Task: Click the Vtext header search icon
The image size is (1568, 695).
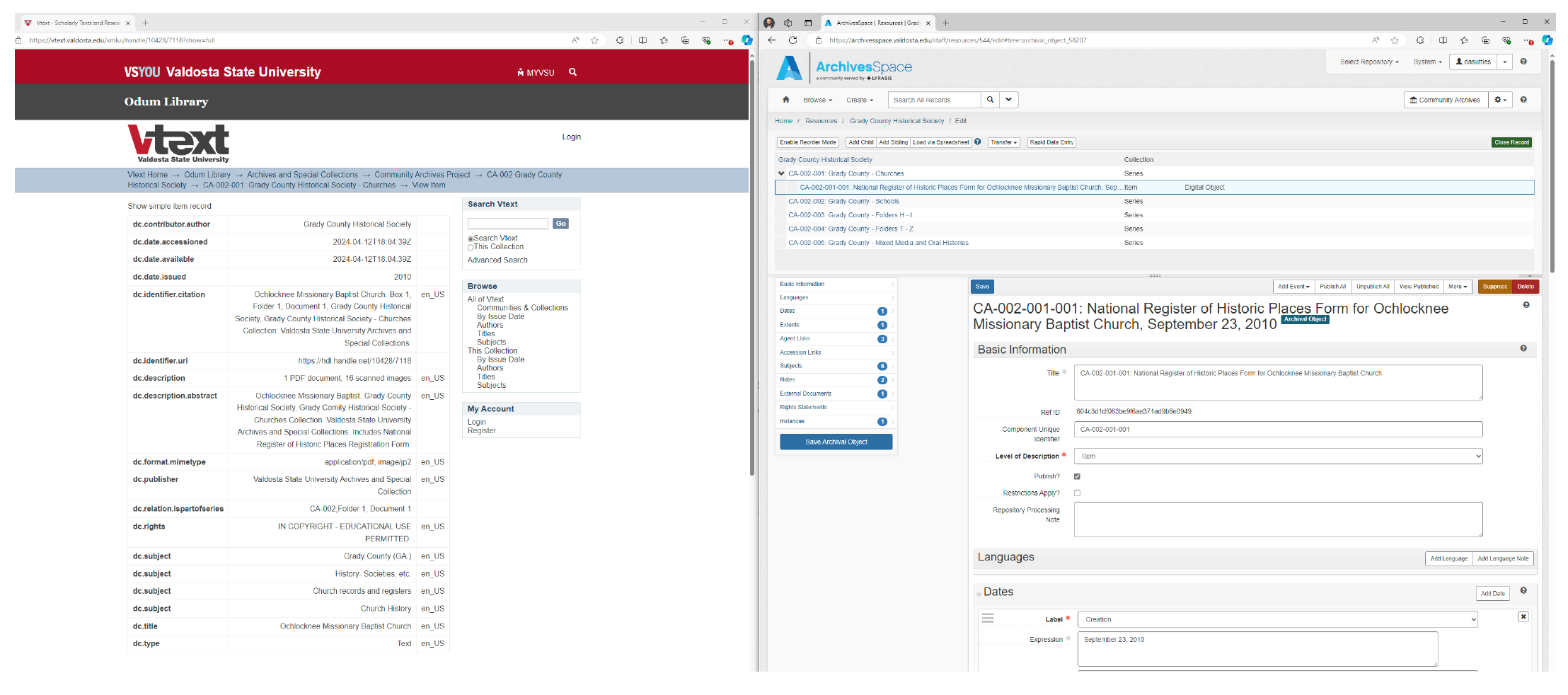Action: click(572, 72)
